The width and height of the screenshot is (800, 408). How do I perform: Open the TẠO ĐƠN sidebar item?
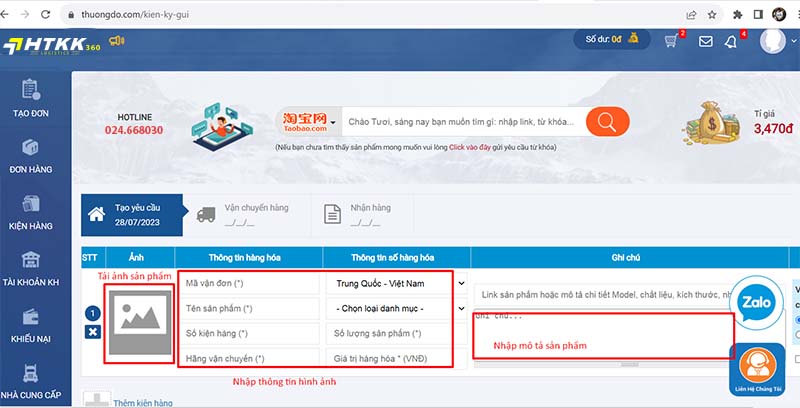click(x=31, y=99)
